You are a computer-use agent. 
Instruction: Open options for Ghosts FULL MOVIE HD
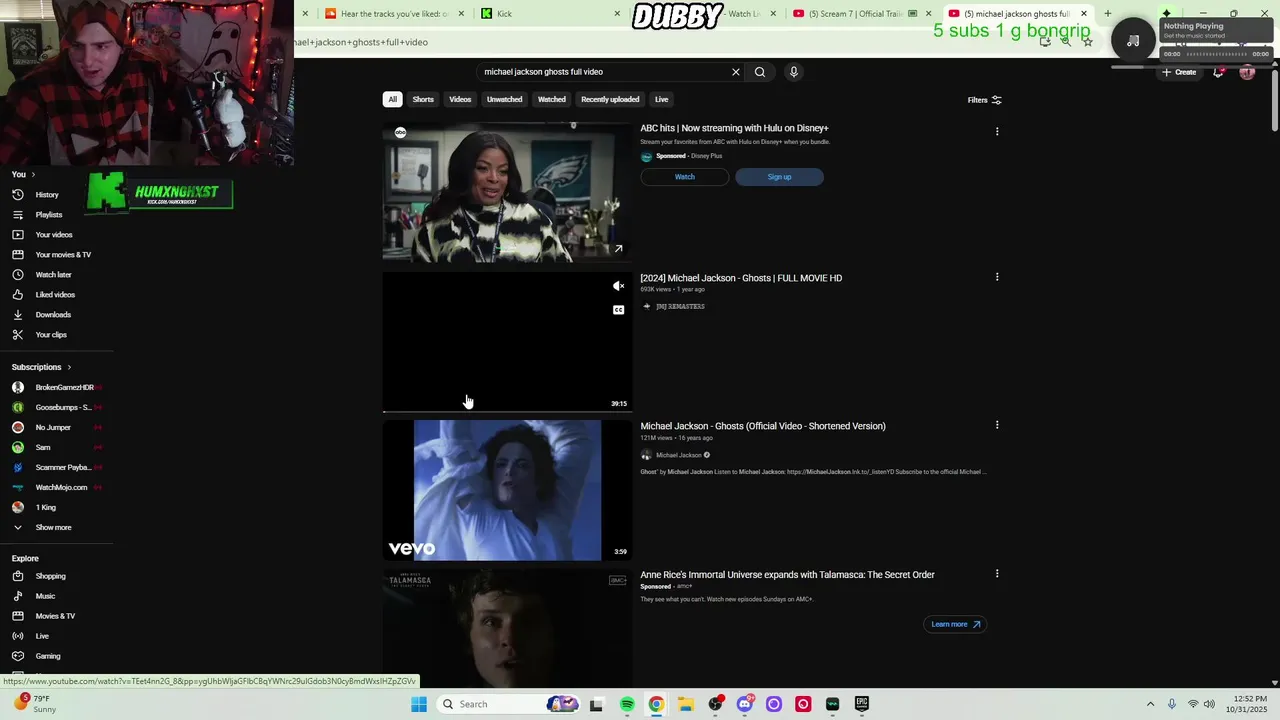click(x=997, y=277)
